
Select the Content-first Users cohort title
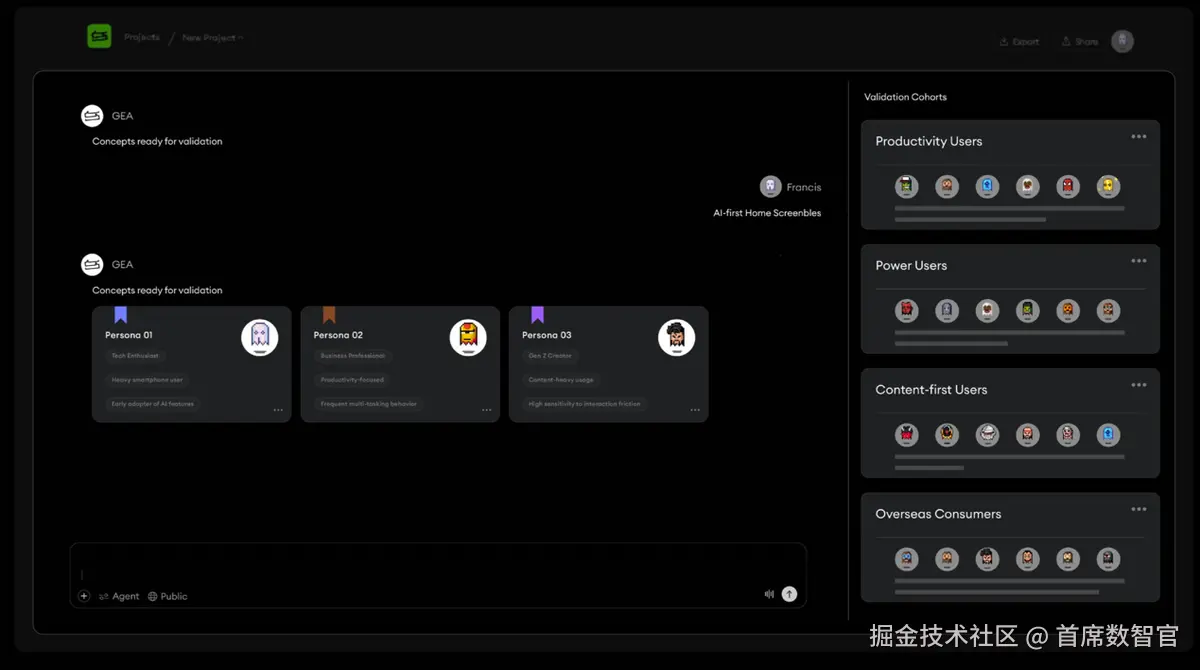931,389
